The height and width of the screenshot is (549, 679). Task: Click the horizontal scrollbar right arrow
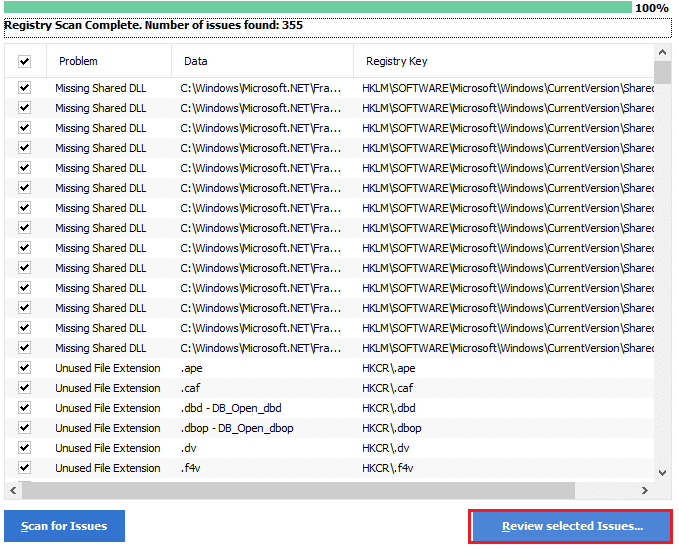coord(645,491)
